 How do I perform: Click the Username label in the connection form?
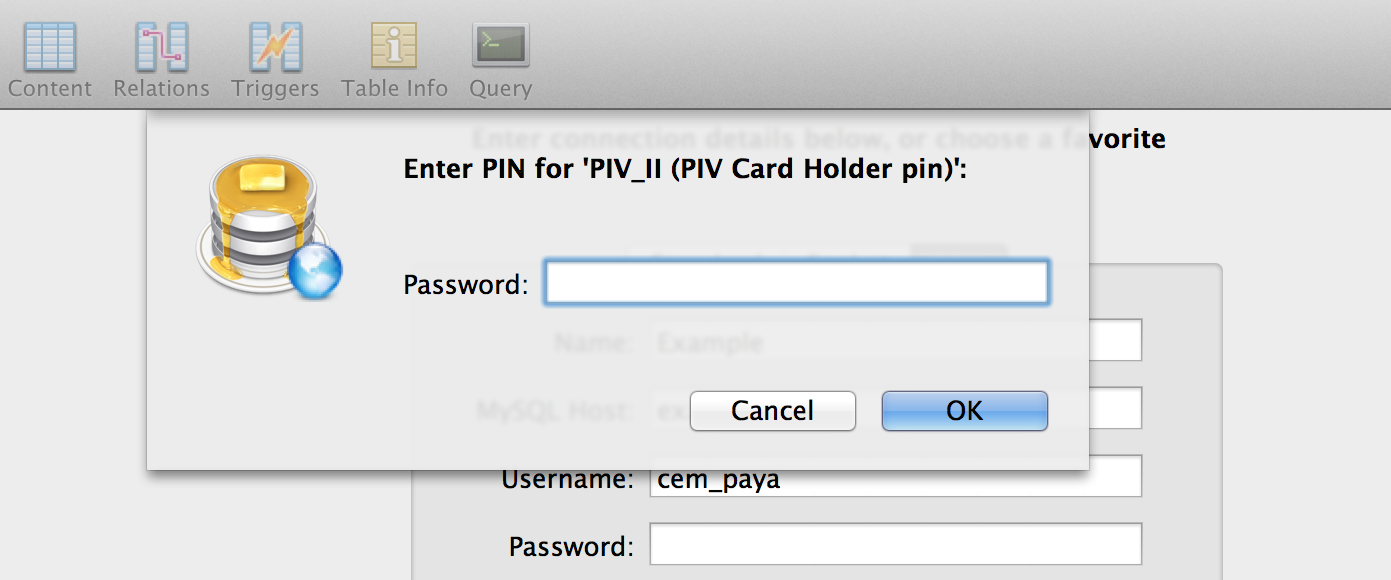point(568,480)
